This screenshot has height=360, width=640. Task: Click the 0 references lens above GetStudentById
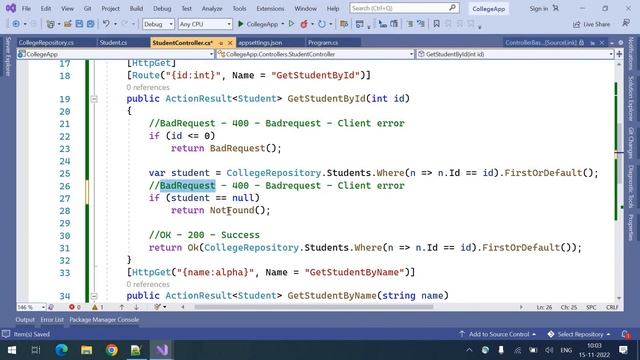point(148,87)
